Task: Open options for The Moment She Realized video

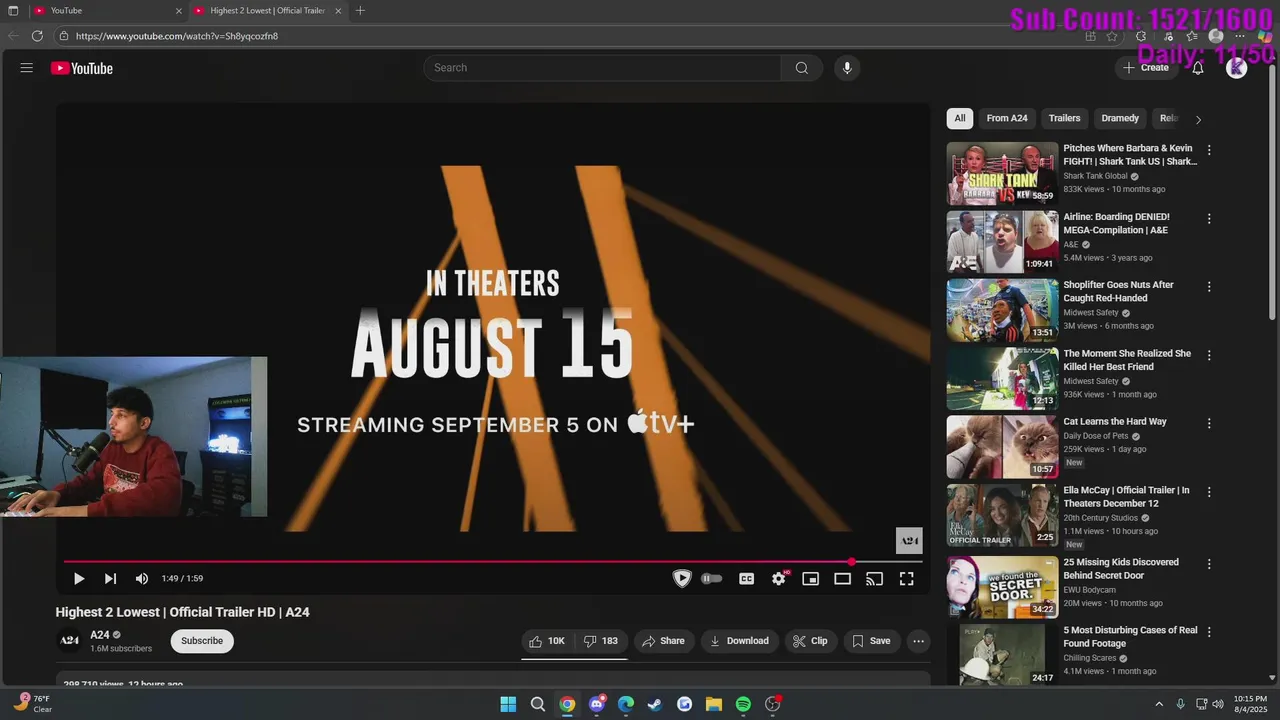Action: 1209,355
